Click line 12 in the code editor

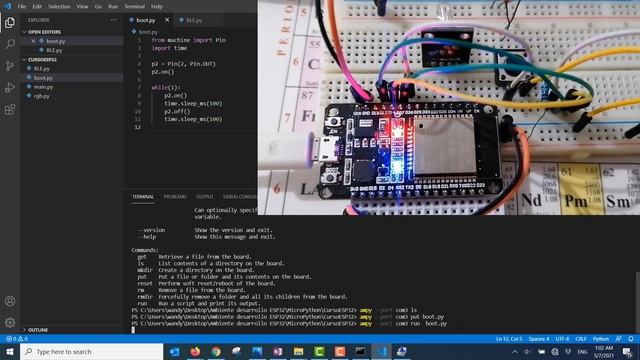[x=190, y=127]
